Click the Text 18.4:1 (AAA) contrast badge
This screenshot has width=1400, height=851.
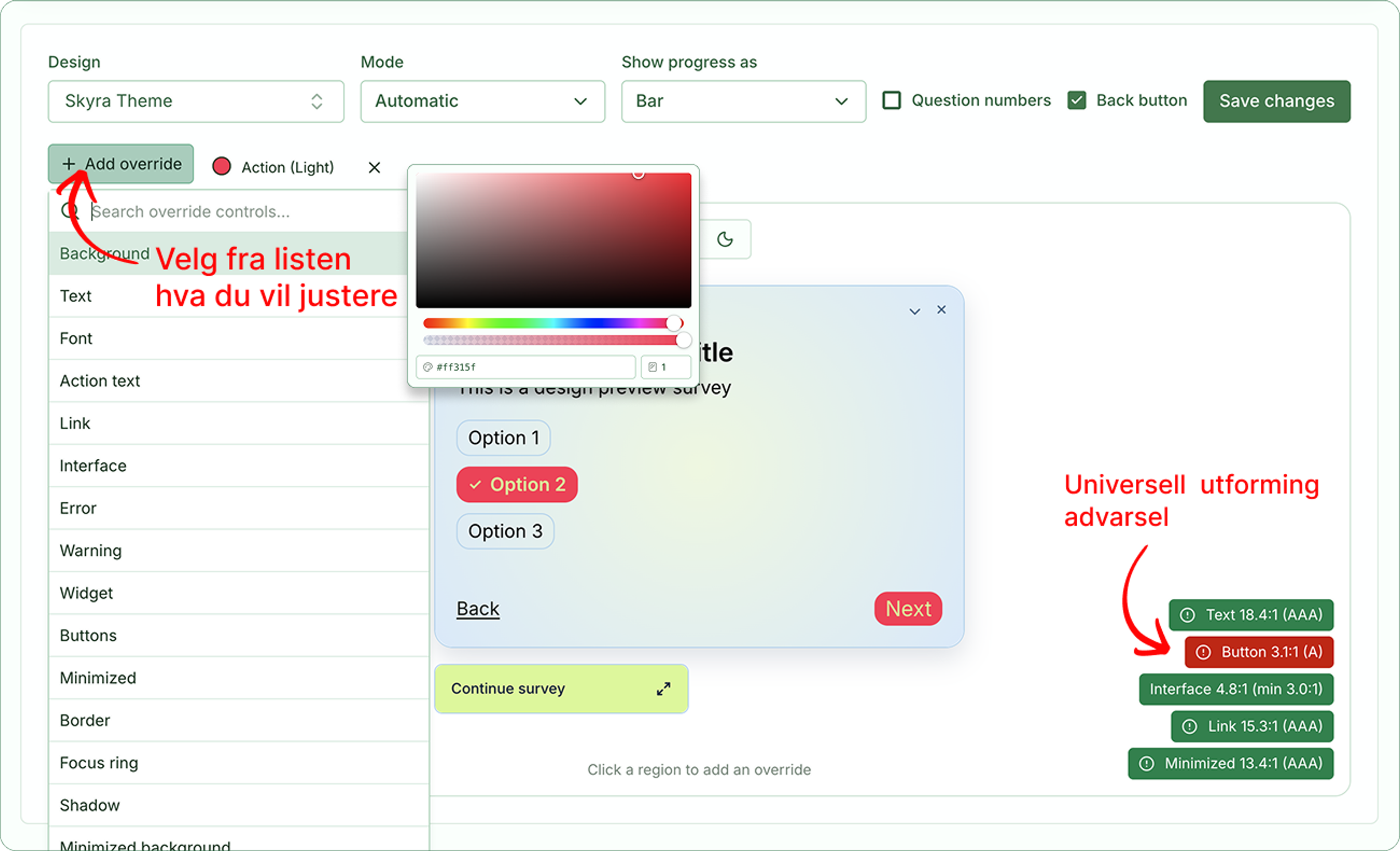click(x=1251, y=615)
